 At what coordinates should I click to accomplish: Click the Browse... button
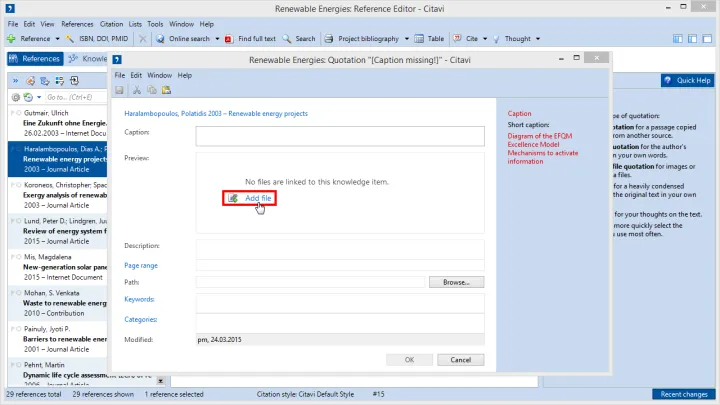coord(456,282)
